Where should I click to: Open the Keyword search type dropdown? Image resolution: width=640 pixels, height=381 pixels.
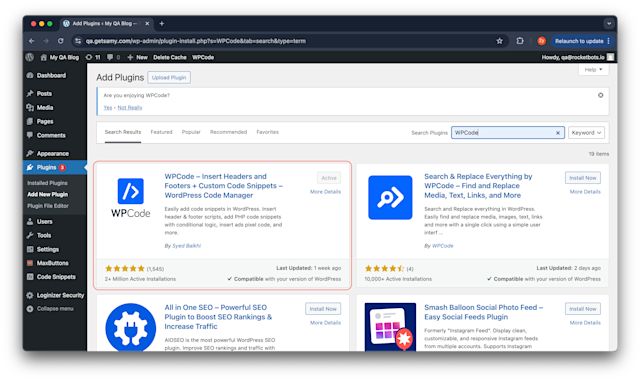tap(587, 133)
